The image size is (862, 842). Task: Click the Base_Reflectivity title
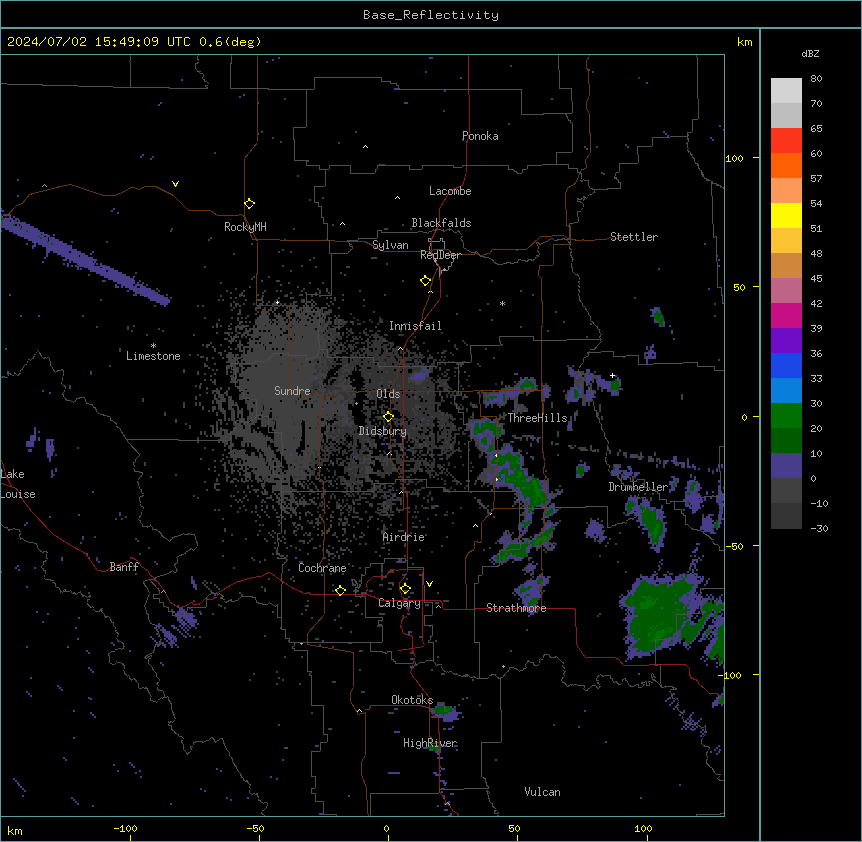tap(431, 15)
